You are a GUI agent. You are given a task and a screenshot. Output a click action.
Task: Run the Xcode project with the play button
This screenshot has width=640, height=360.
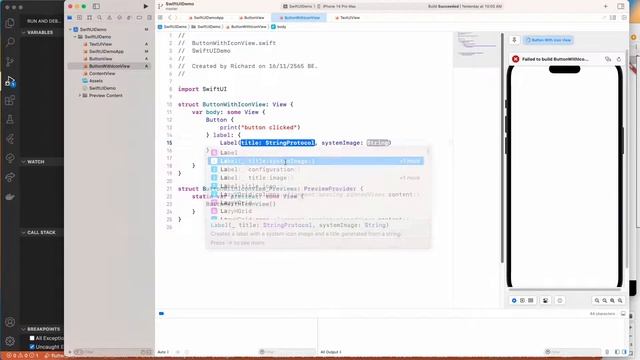(146, 6)
